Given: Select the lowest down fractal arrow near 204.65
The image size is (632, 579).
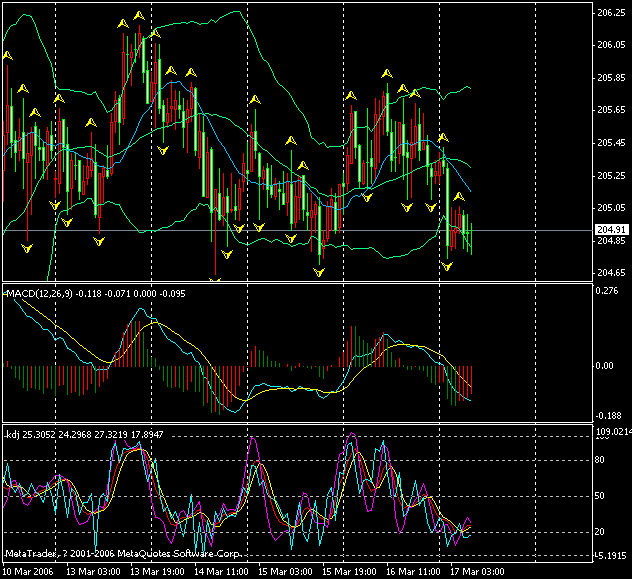Looking at the screenshot, I should pyautogui.click(x=214, y=279).
